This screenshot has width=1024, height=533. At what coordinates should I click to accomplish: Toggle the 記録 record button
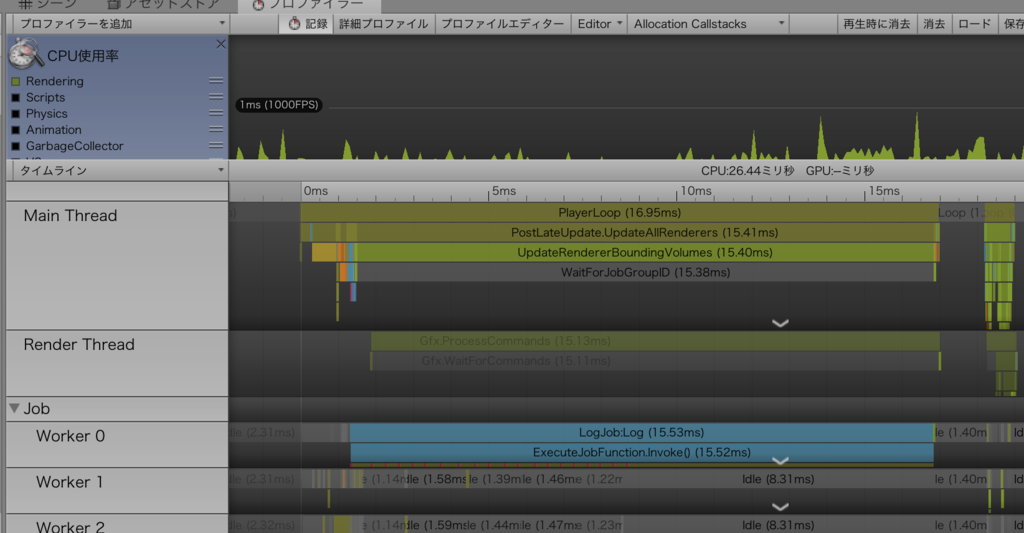coord(307,24)
